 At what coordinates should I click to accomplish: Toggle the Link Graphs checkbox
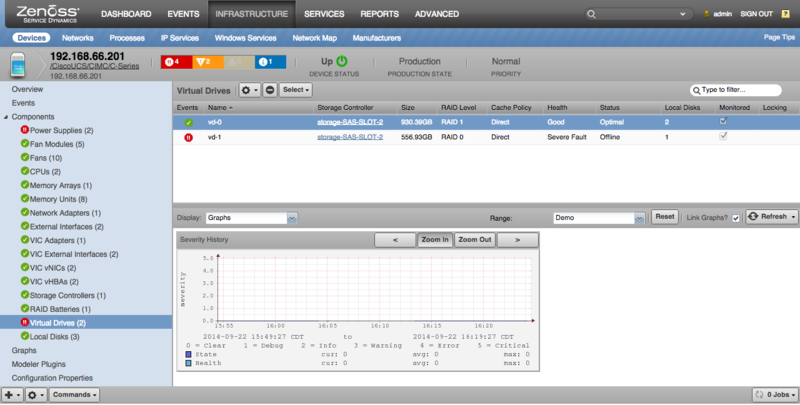point(736,218)
